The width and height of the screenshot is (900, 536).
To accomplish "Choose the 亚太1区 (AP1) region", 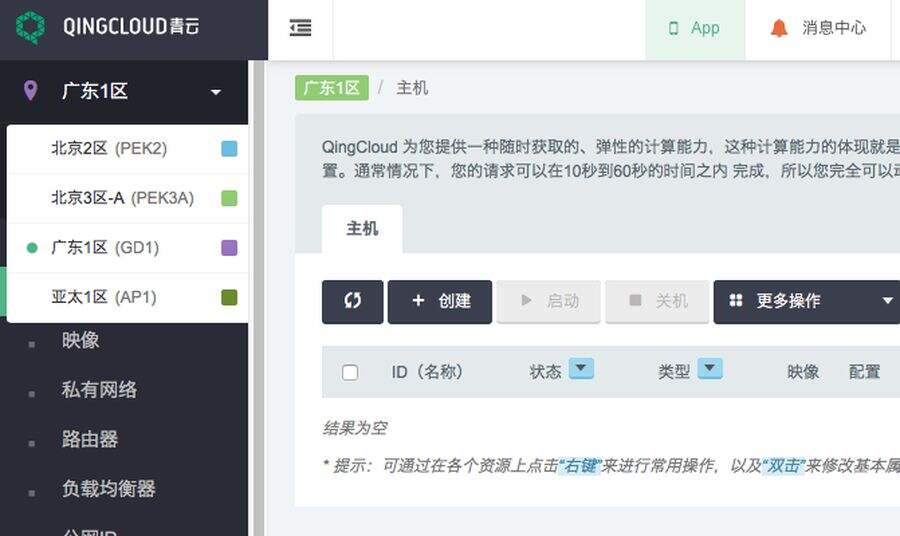I will point(104,297).
